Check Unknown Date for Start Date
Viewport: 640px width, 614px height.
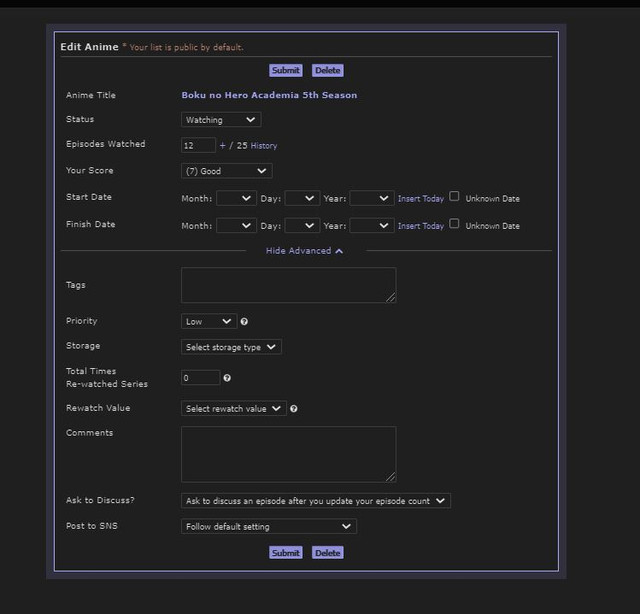[x=454, y=196]
